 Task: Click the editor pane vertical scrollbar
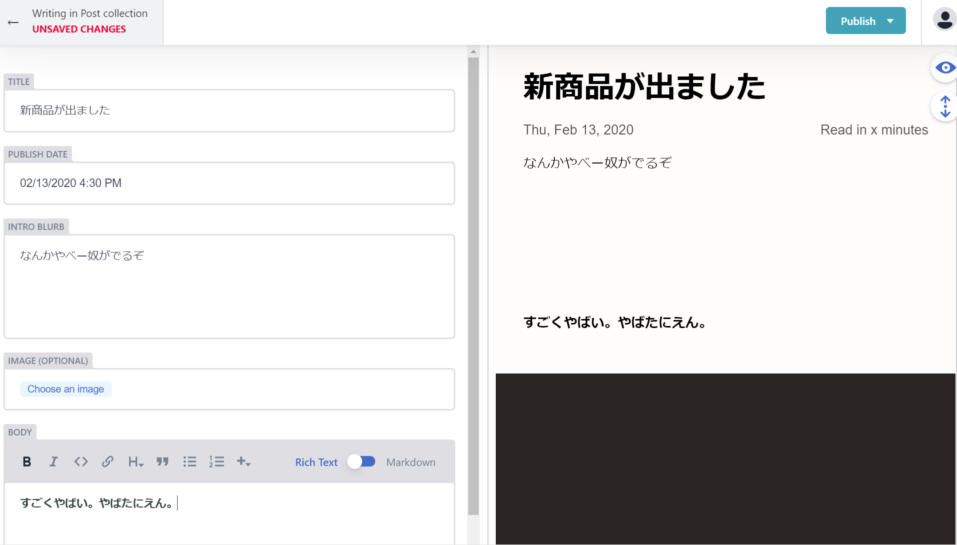473,280
